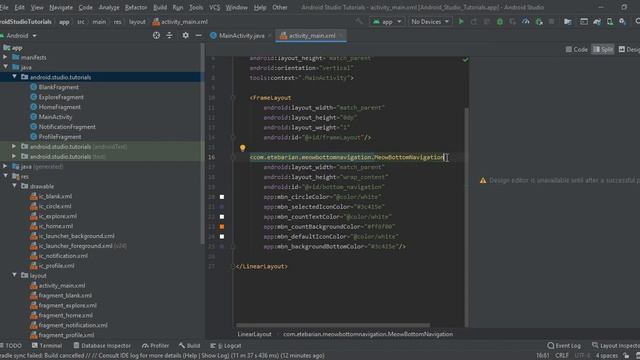Screen dimensions: 640x360
Task: Click the Select Opened File target icon
Action: pyautogui.click(x=156, y=36)
